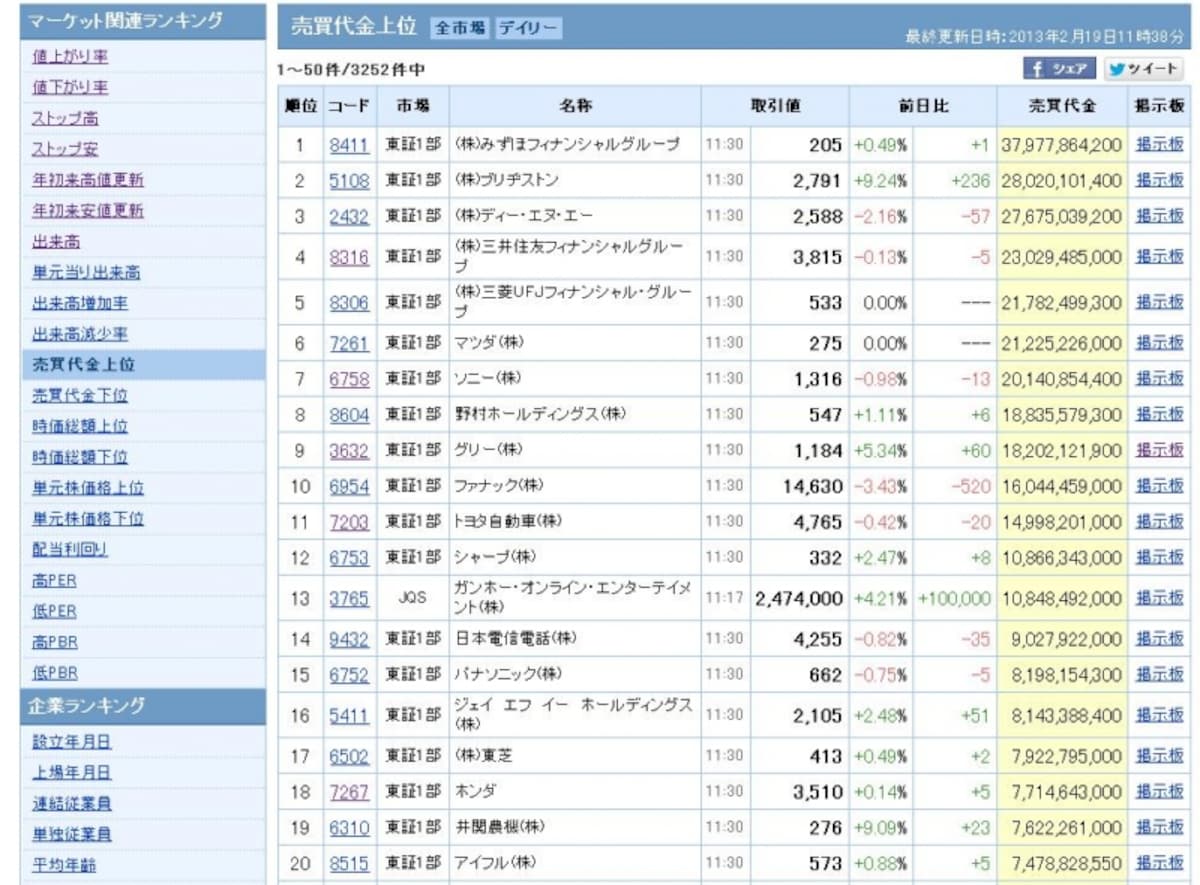Open 時価総額上位 ranking
The image size is (1200, 885).
(x=80, y=426)
